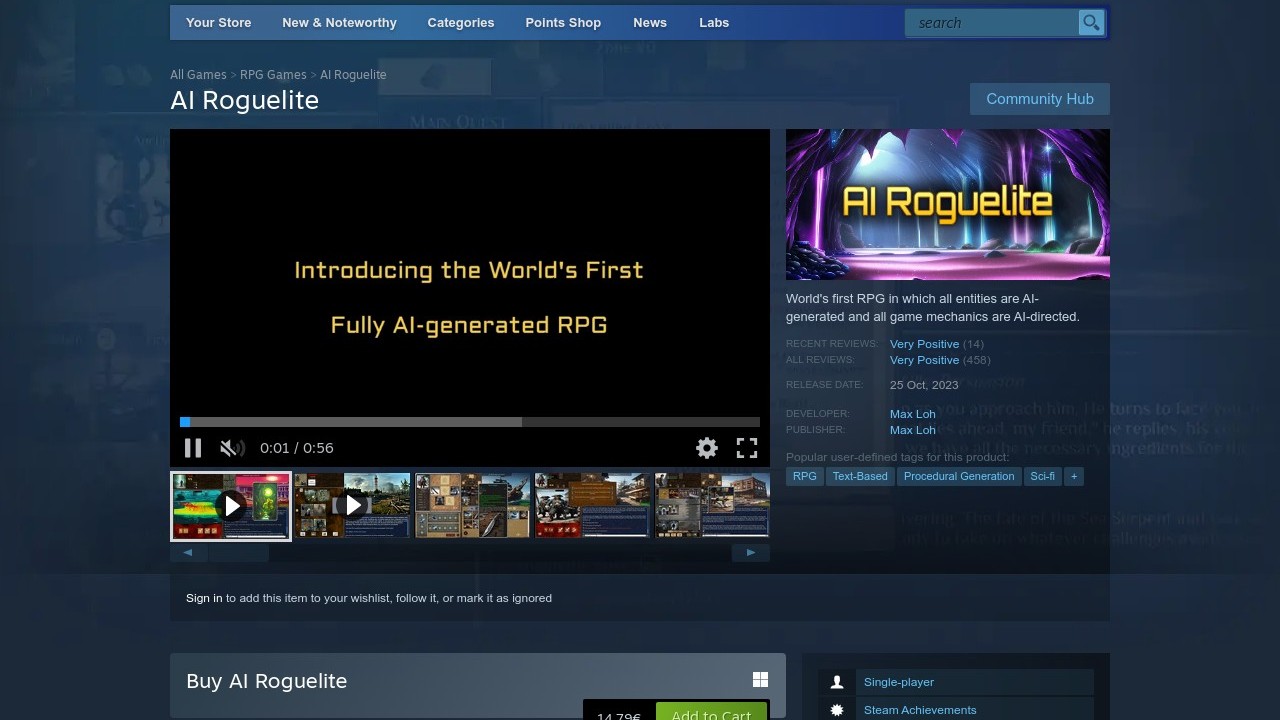Open video settings gear
Image resolution: width=1280 pixels, height=720 pixels.
pyautogui.click(x=707, y=448)
